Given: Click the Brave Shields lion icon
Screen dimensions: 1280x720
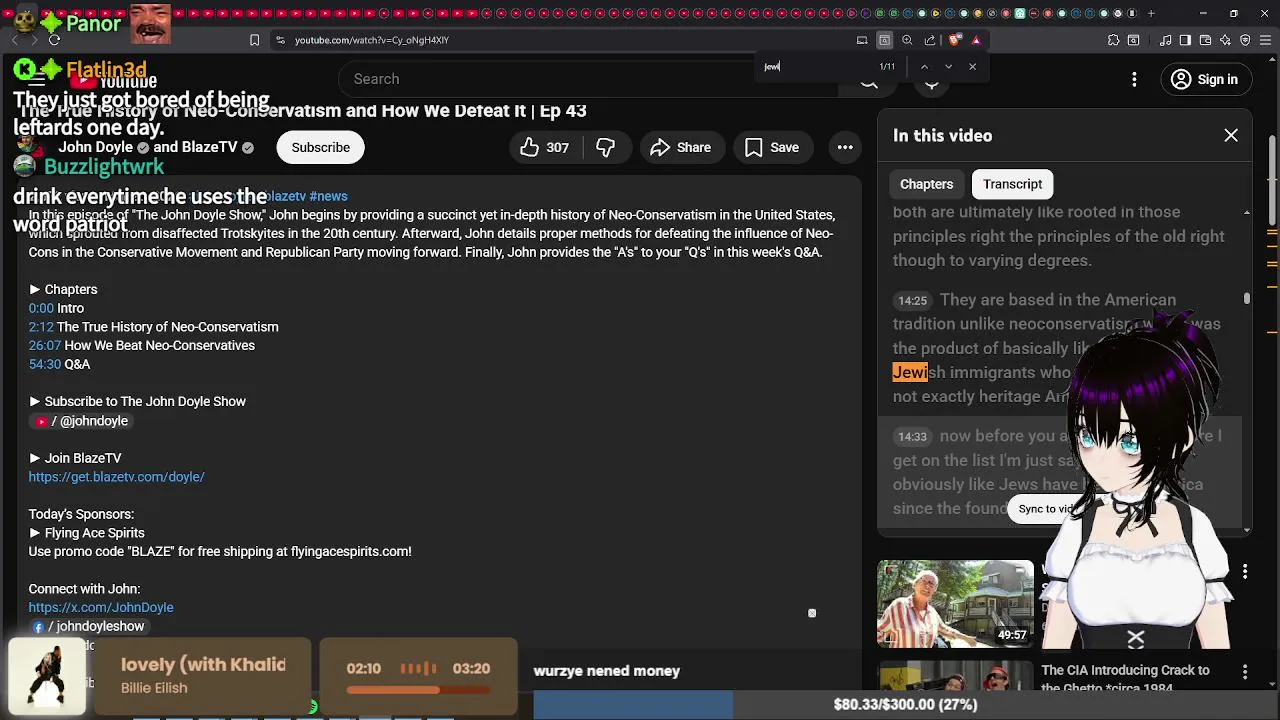Looking at the screenshot, I should point(954,40).
